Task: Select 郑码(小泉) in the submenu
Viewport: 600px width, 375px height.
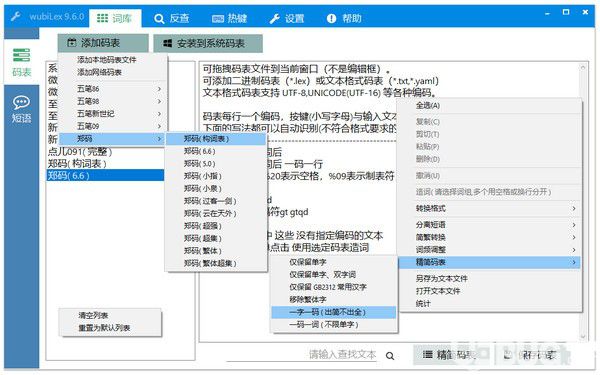Action: click(216, 189)
